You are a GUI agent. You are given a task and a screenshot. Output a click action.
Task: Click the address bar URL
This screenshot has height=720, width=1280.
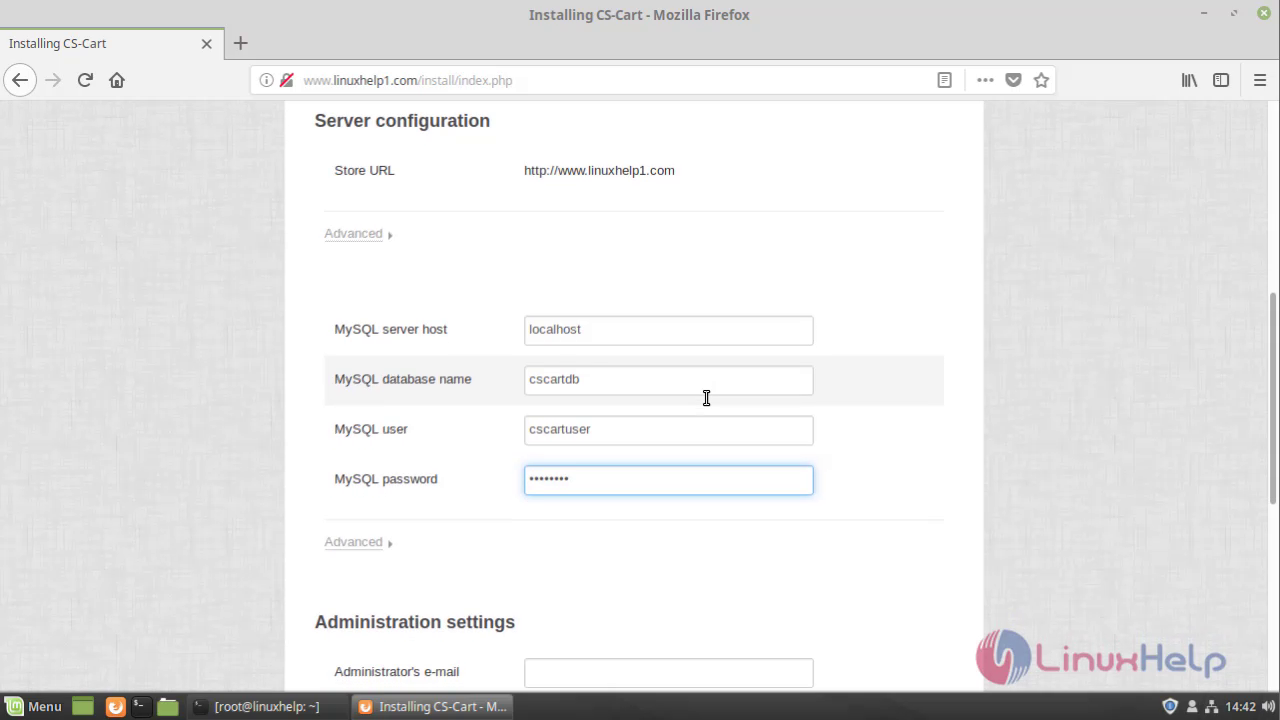[407, 80]
